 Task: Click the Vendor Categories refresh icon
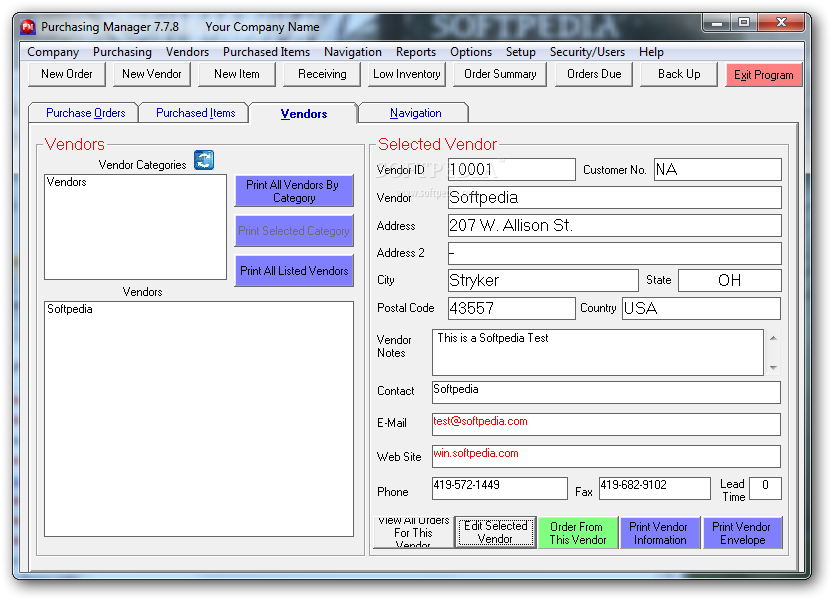click(x=204, y=160)
